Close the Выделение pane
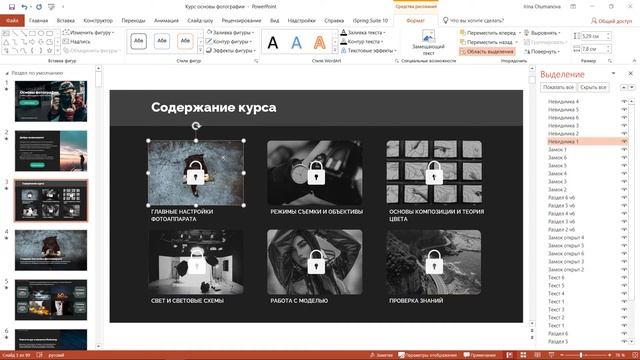This screenshot has height=360, width=640. (x=630, y=73)
